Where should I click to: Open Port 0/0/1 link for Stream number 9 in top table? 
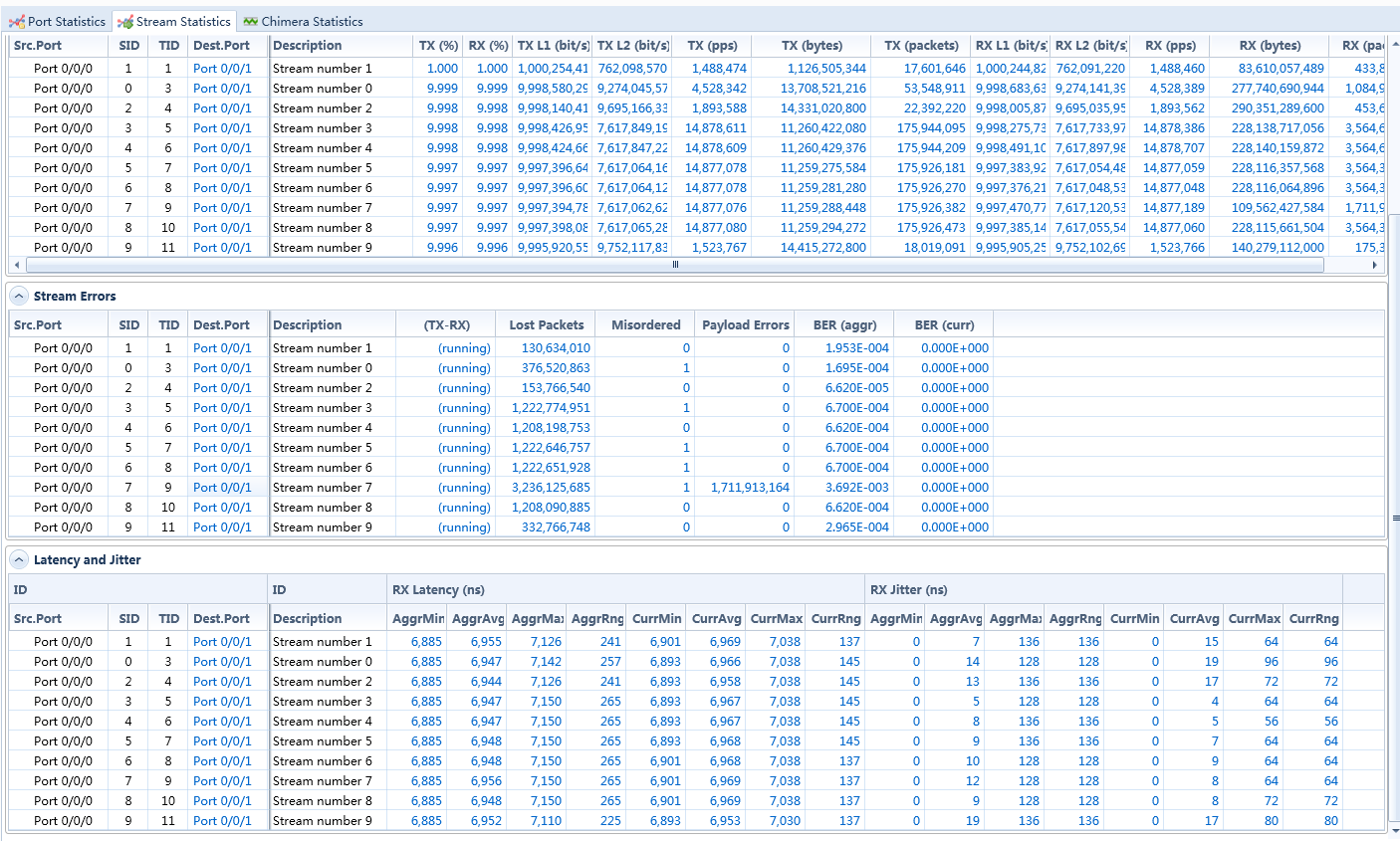(222, 248)
